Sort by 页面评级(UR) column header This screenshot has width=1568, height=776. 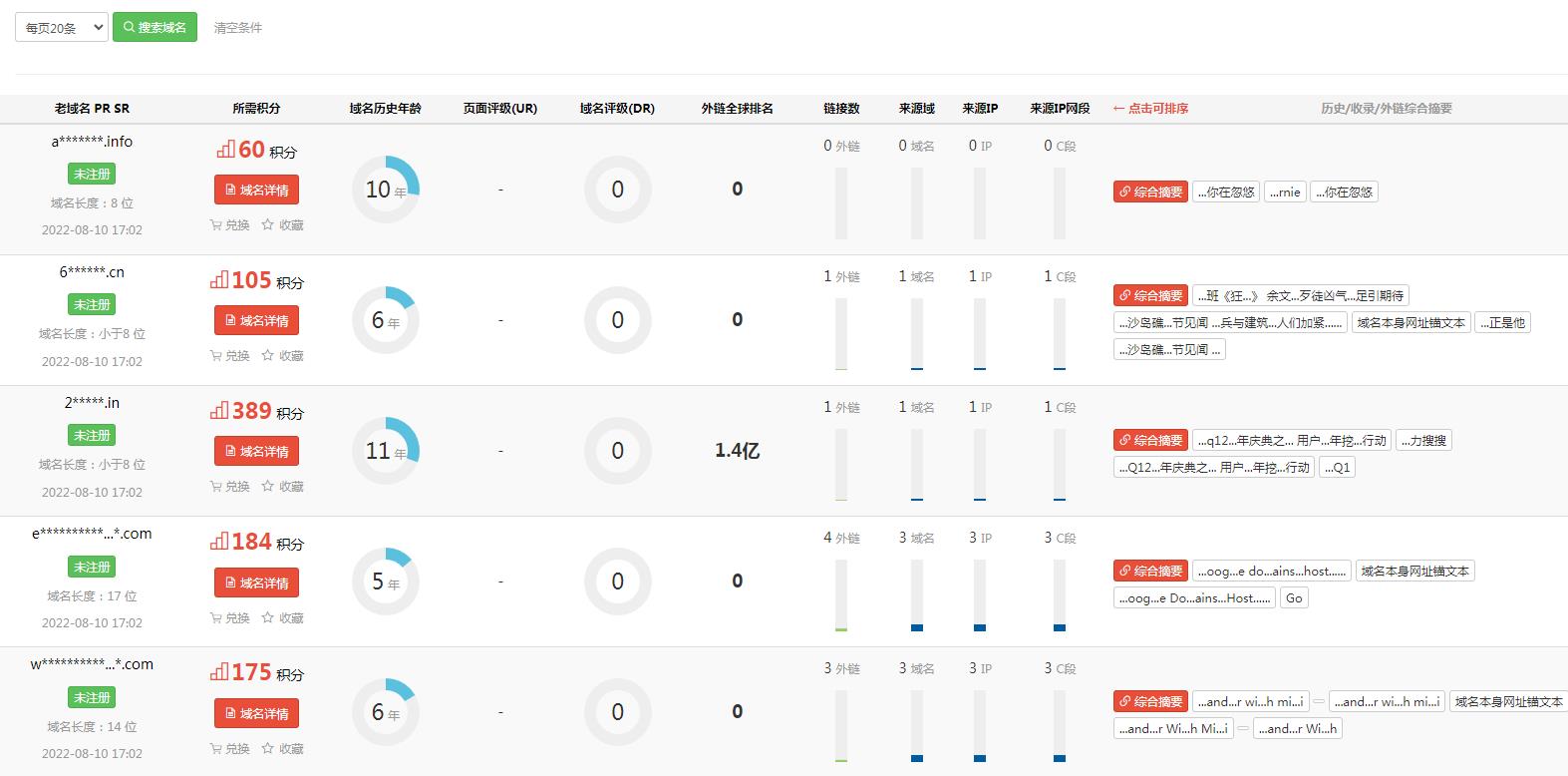click(500, 108)
